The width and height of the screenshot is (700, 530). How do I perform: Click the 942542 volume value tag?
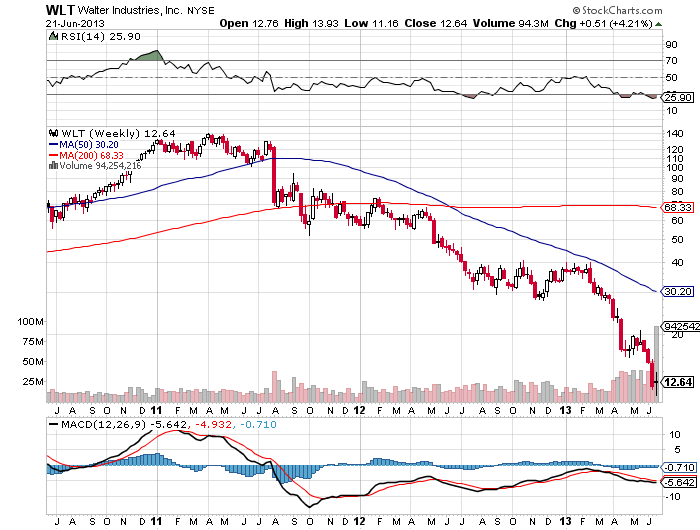[x=681, y=326]
